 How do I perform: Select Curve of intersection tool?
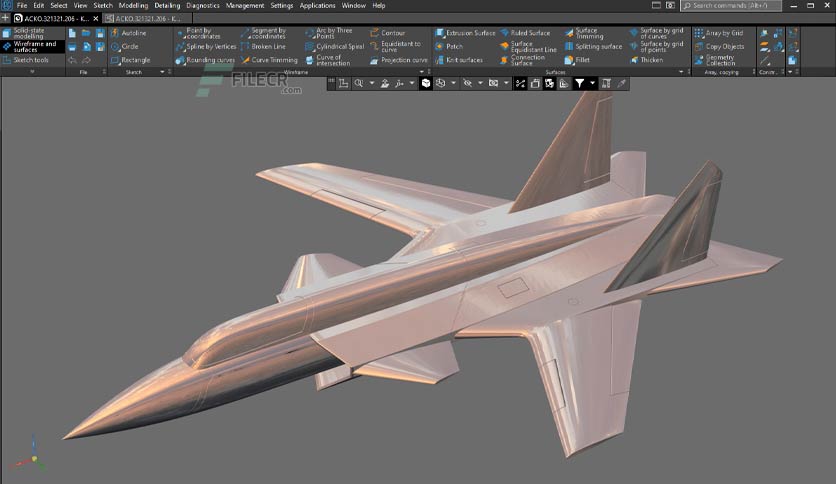pyautogui.click(x=328, y=60)
